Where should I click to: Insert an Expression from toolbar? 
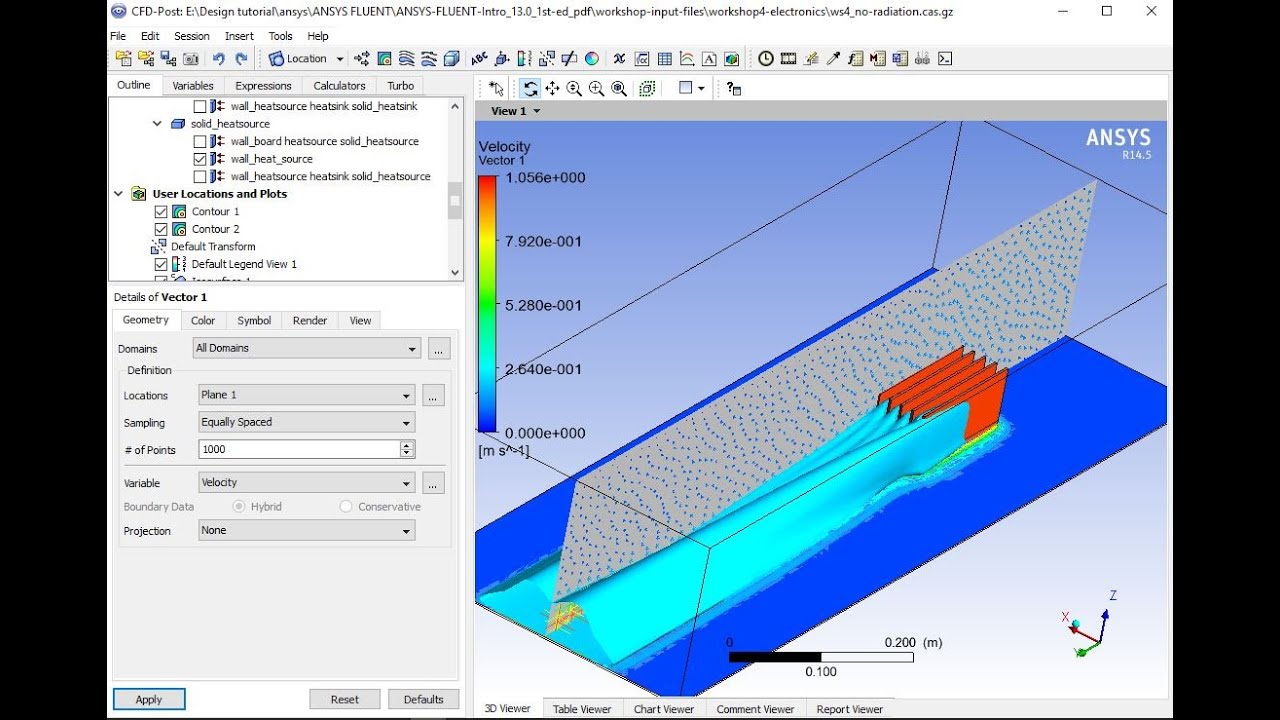click(641, 59)
